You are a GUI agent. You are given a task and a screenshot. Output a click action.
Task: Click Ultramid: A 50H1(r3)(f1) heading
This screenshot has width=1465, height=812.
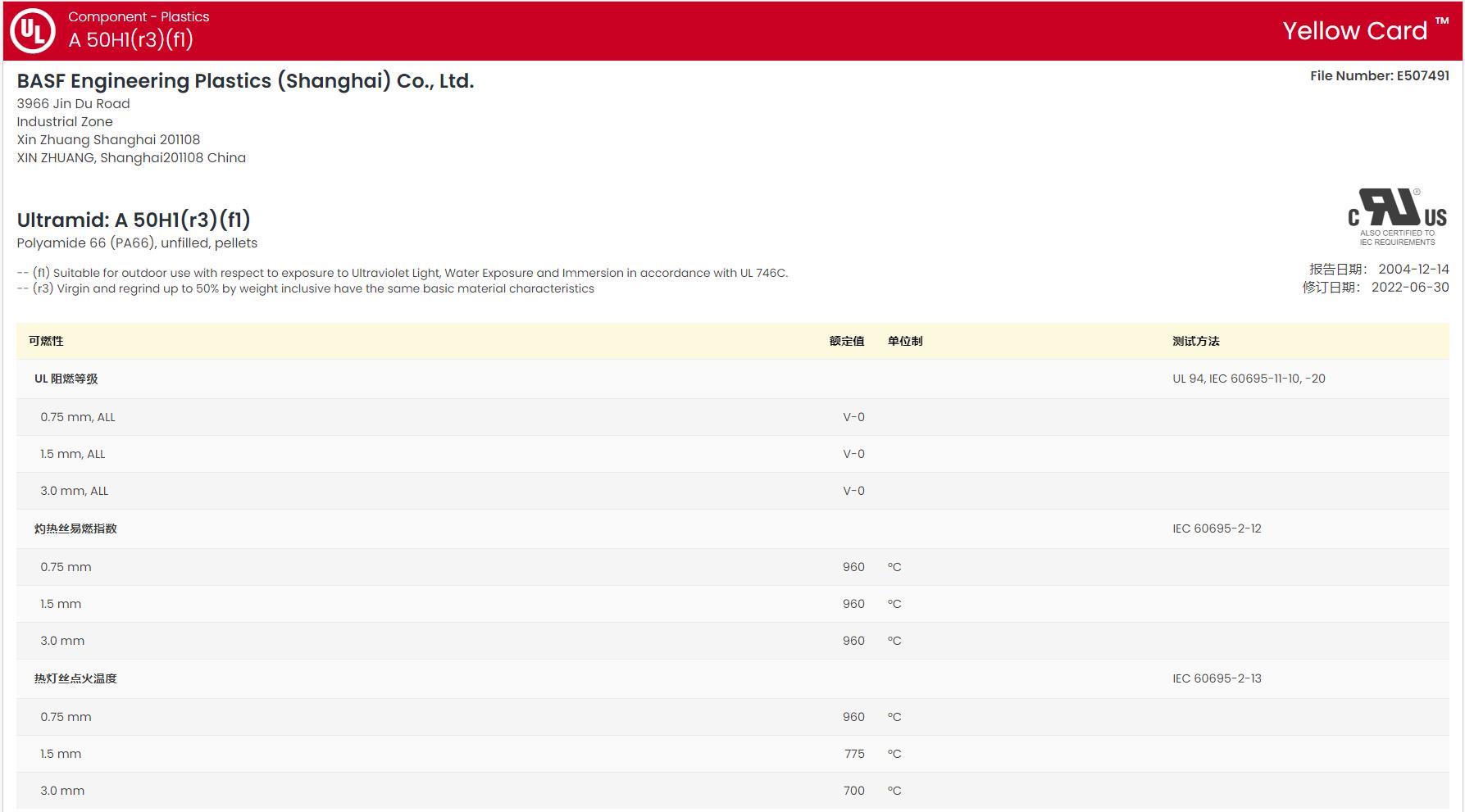coord(134,220)
